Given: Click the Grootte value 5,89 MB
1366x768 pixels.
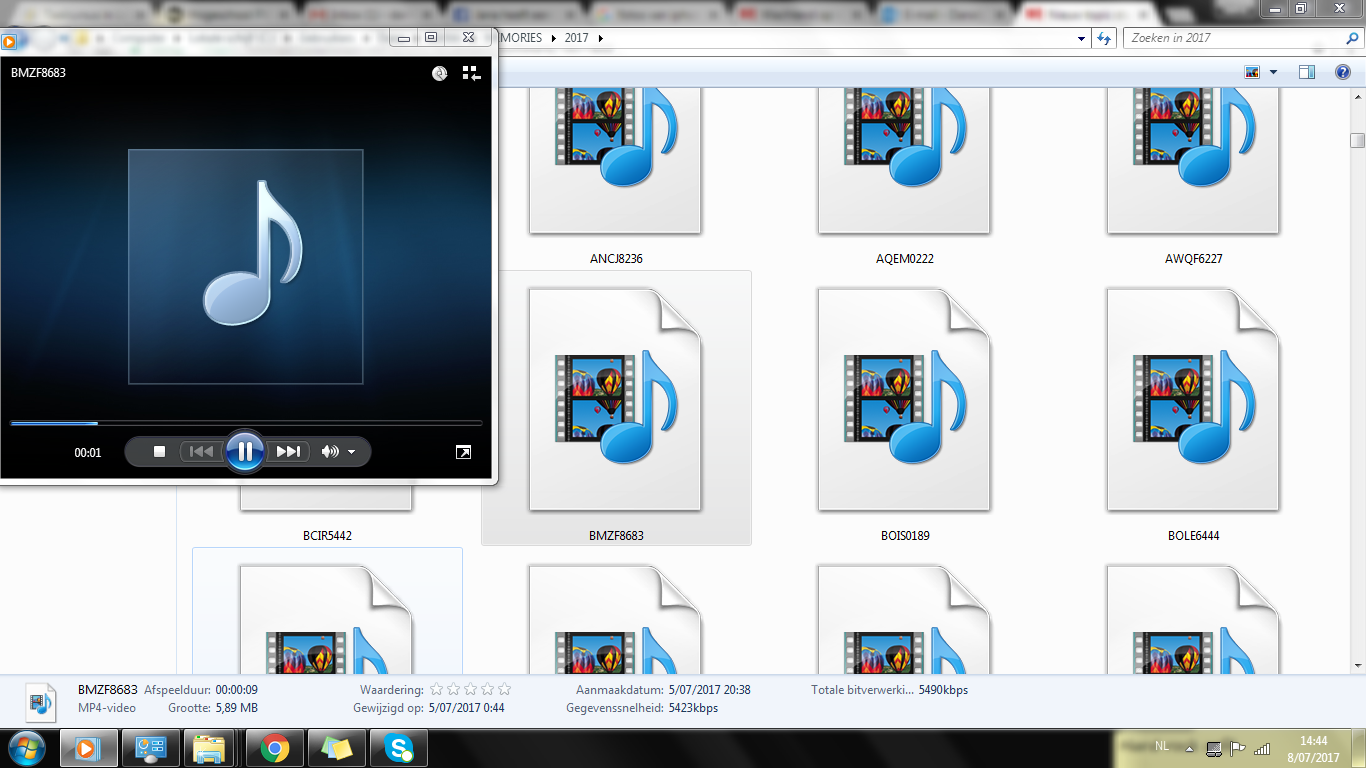Looking at the screenshot, I should pyautogui.click(x=236, y=708).
